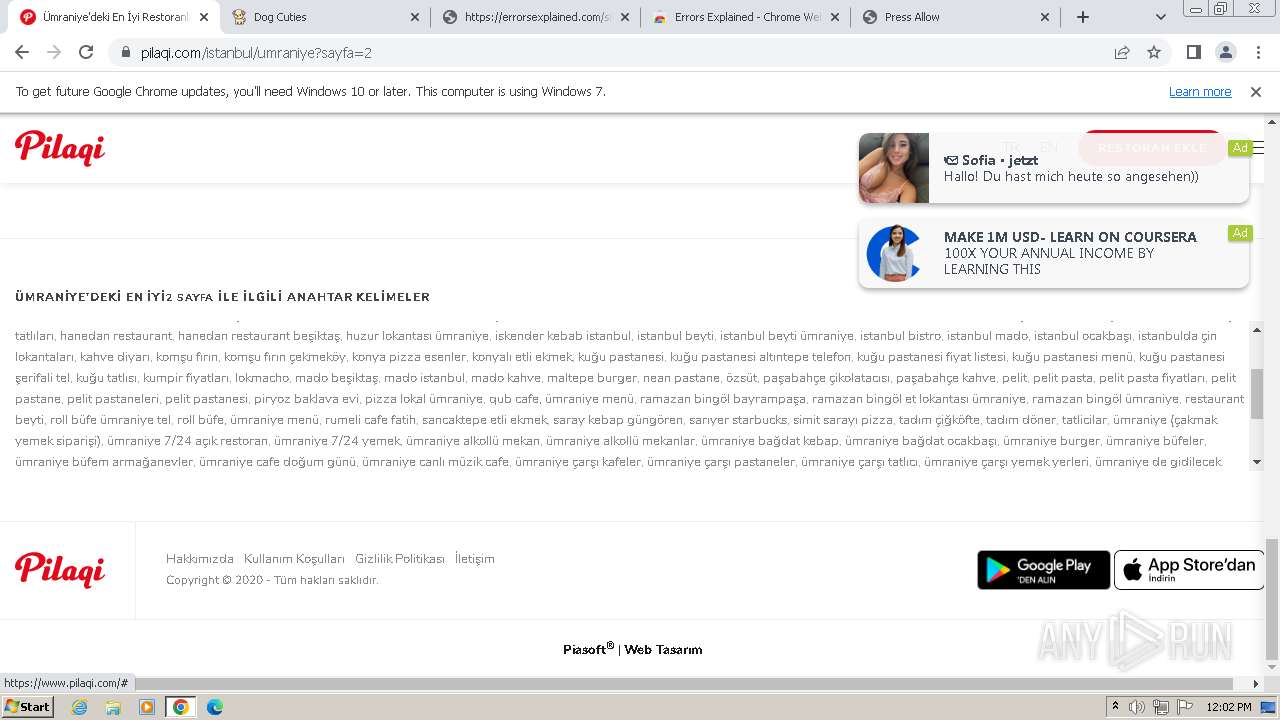
Task: Reload the current page
Action: [86, 52]
